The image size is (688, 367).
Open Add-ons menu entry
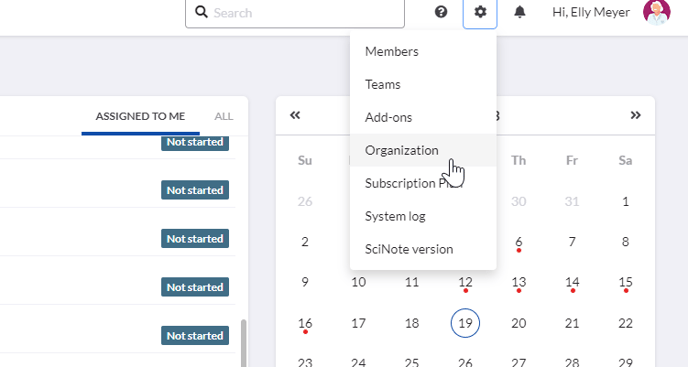(x=423, y=117)
